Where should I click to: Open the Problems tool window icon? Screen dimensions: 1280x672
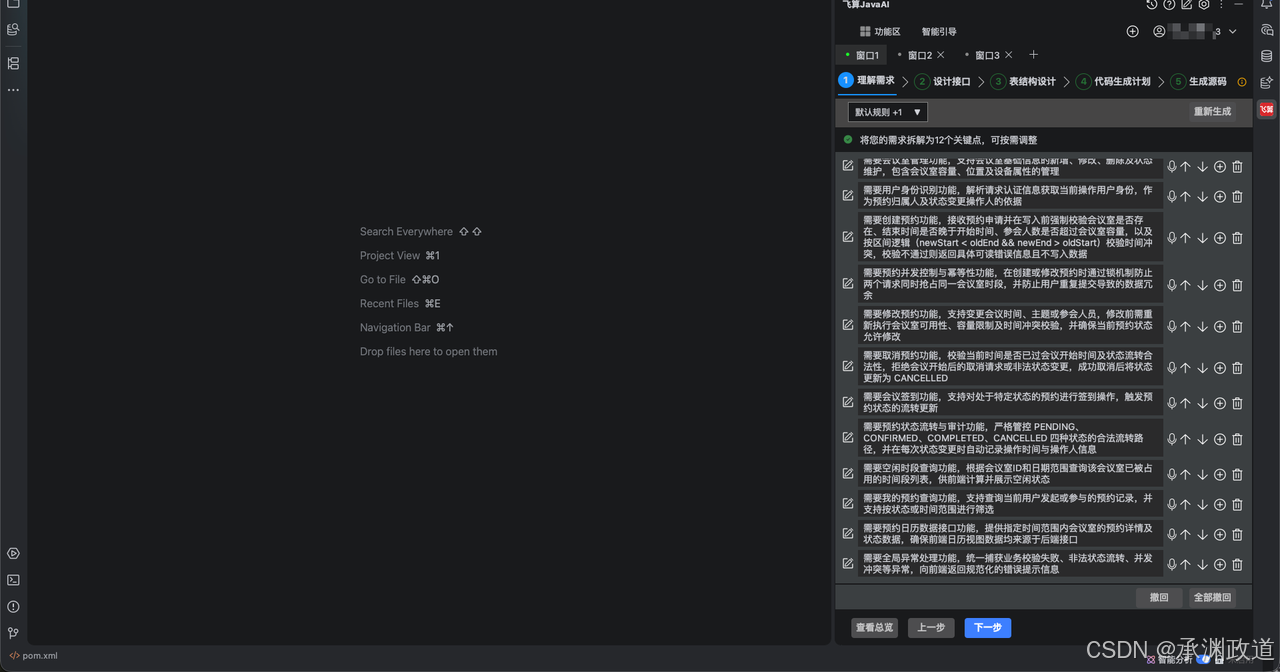(13, 607)
